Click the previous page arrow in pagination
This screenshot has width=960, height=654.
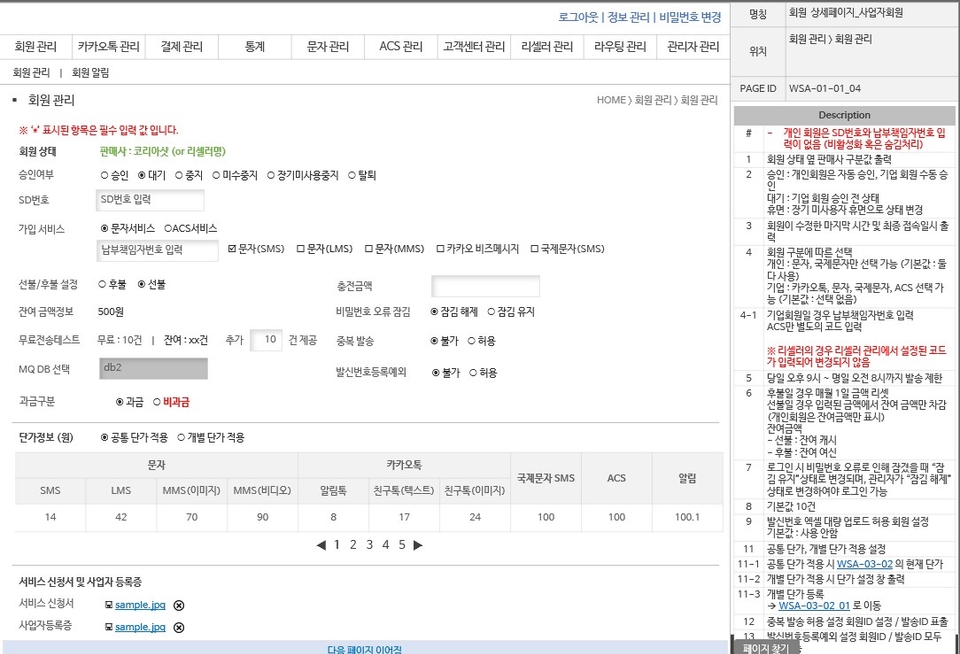click(320, 544)
